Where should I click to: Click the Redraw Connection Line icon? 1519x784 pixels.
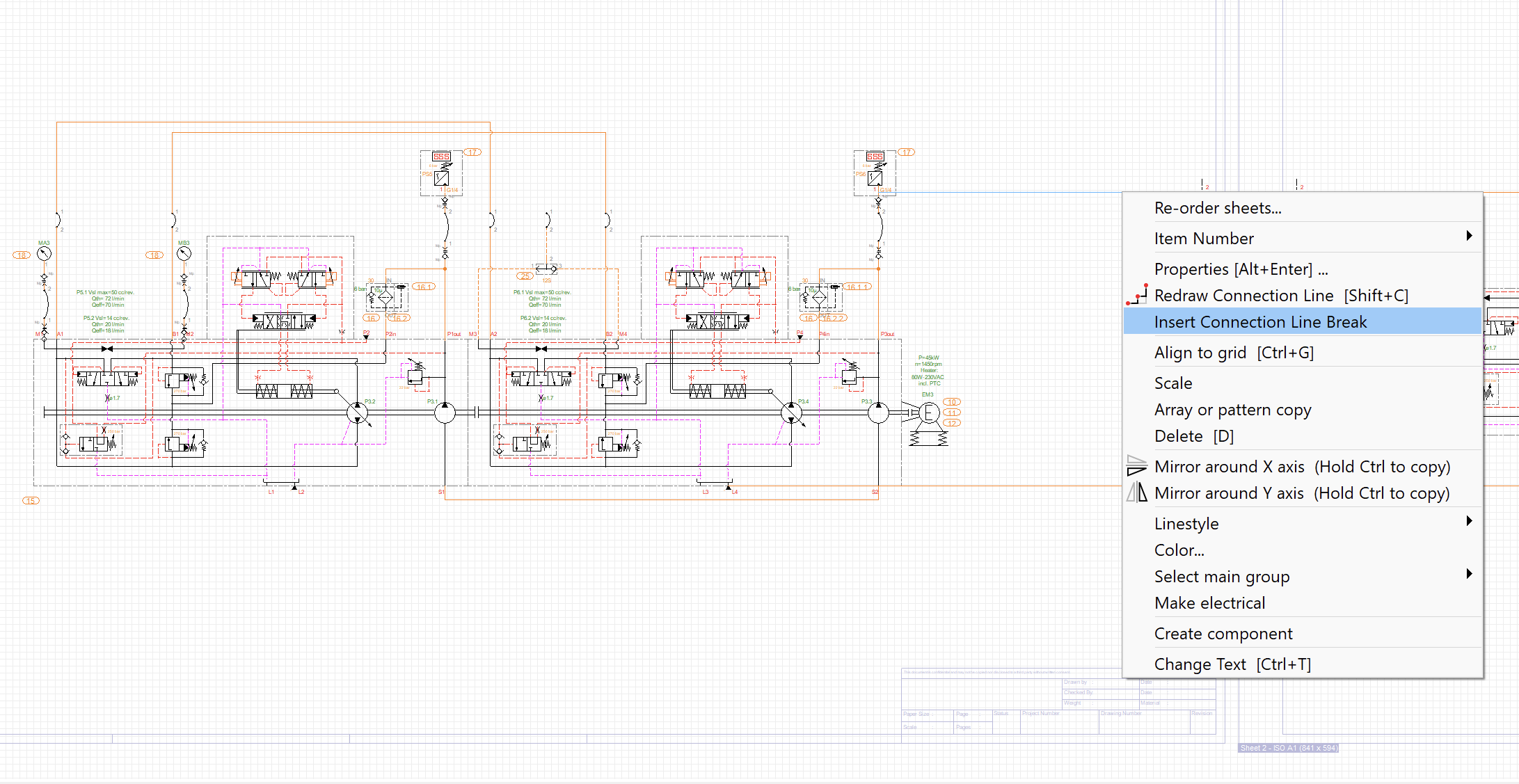pyautogui.click(x=1137, y=295)
